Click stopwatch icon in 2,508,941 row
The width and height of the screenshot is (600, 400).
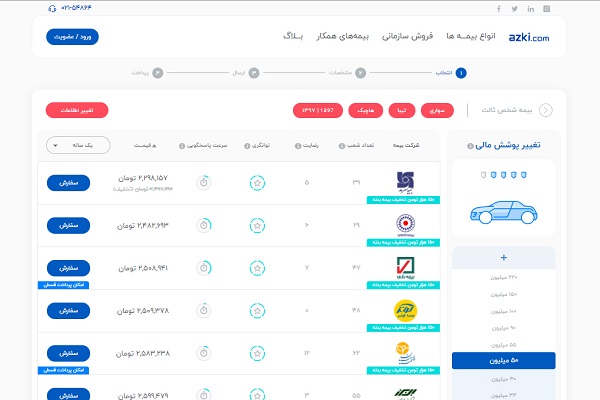coord(204,268)
